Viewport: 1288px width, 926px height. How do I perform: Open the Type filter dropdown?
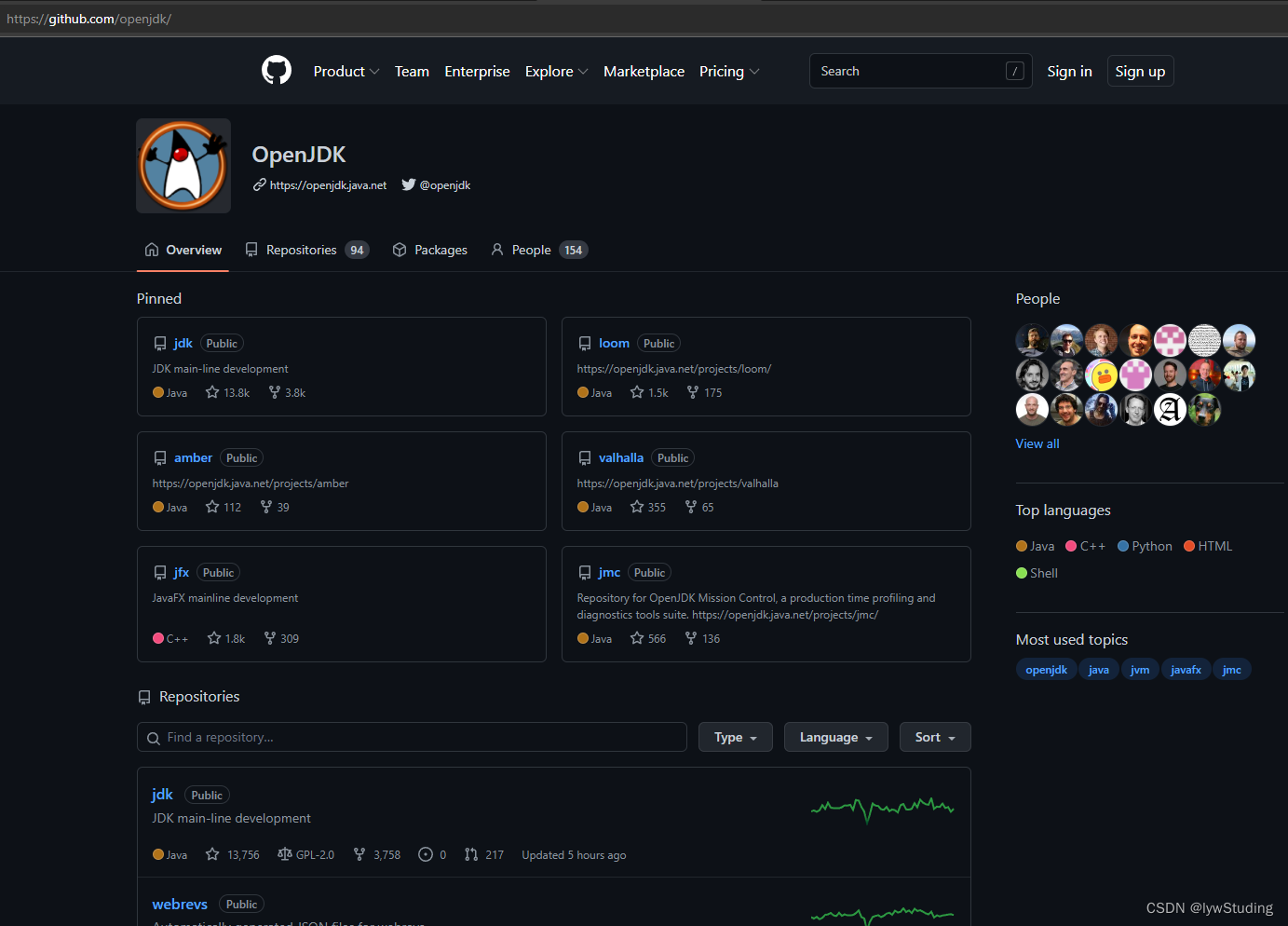point(736,737)
